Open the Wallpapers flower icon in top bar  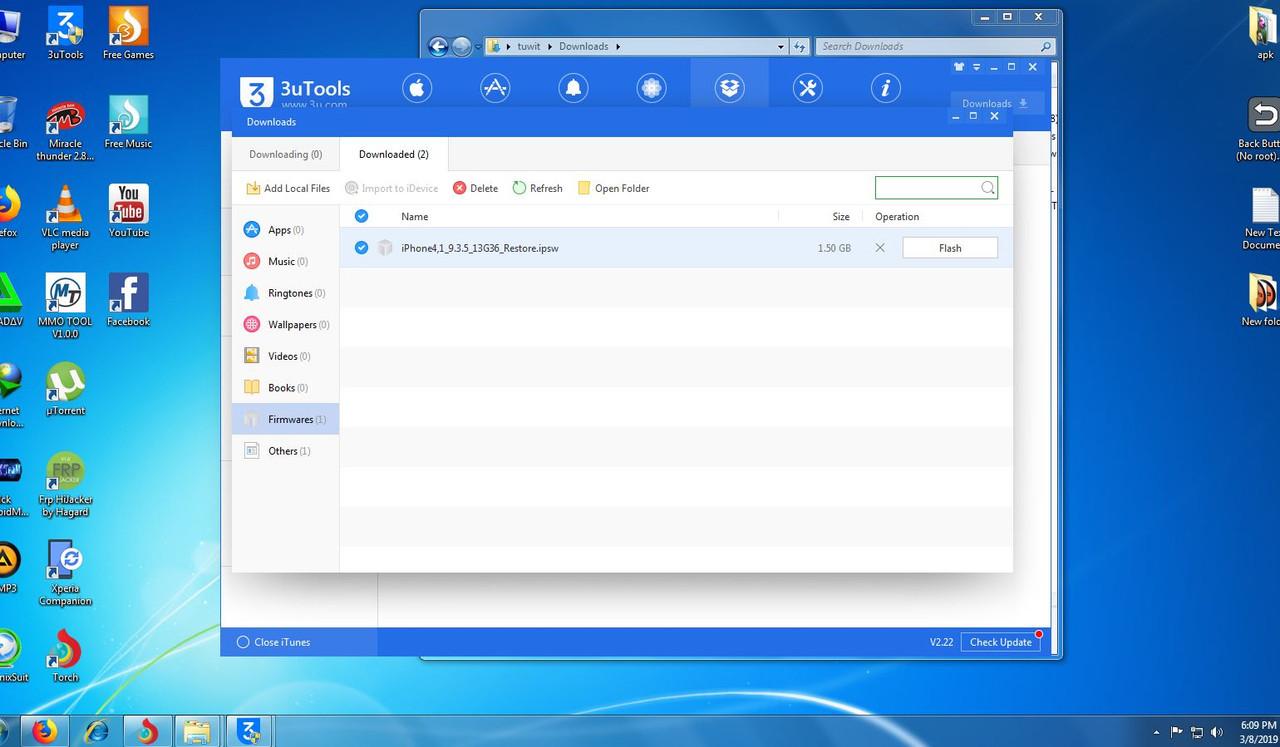pyautogui.click(x=651, y=88)
